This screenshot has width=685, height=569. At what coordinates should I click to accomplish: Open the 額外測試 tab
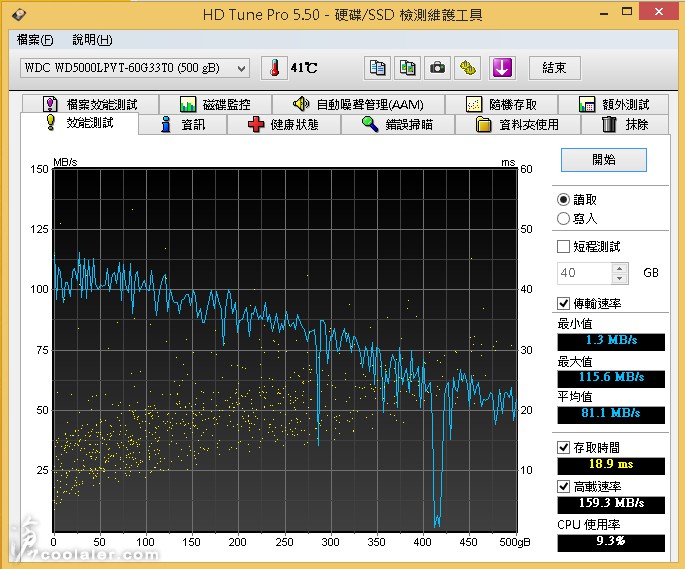[613, 104]
